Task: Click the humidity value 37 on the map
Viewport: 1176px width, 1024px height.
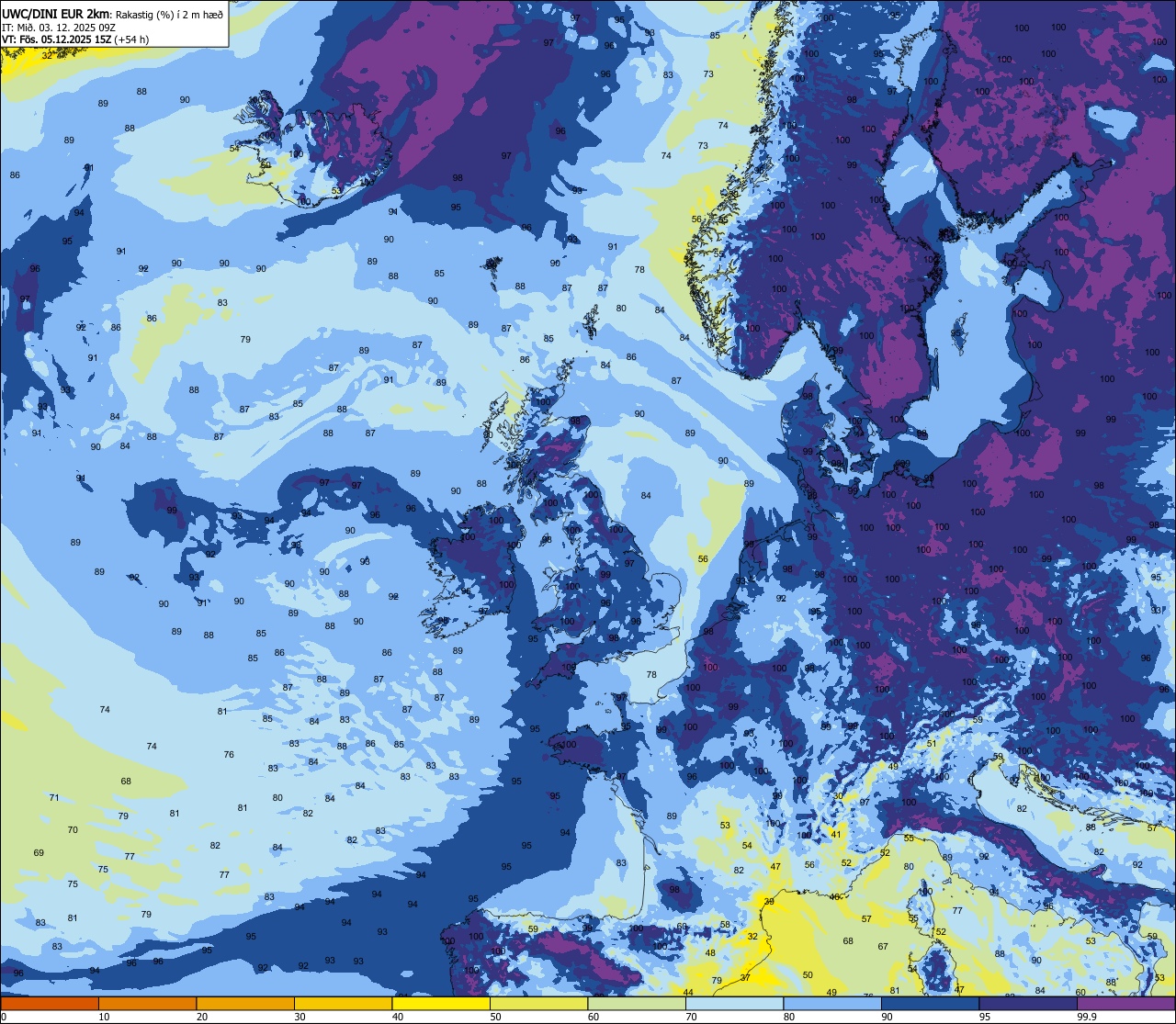Action: point(745,978)
